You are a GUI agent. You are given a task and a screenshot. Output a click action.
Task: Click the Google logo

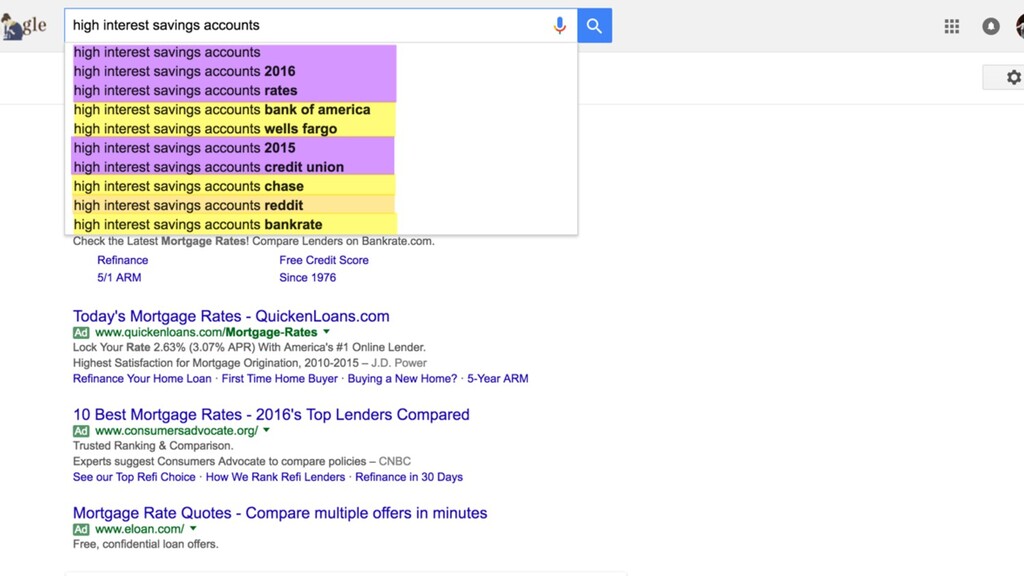coord(24,27)
